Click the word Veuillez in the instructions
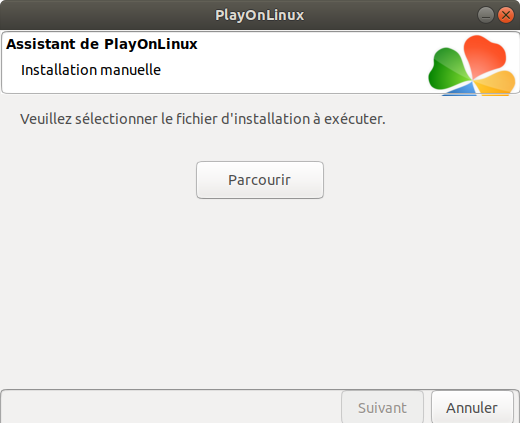520x423 pixels. [x=46, y=119]
